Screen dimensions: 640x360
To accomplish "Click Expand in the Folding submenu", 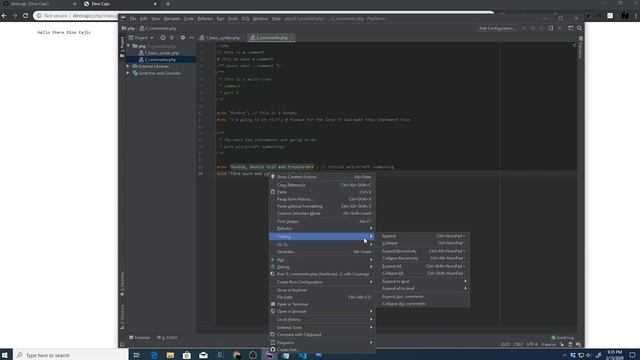I will click(423, 236).
